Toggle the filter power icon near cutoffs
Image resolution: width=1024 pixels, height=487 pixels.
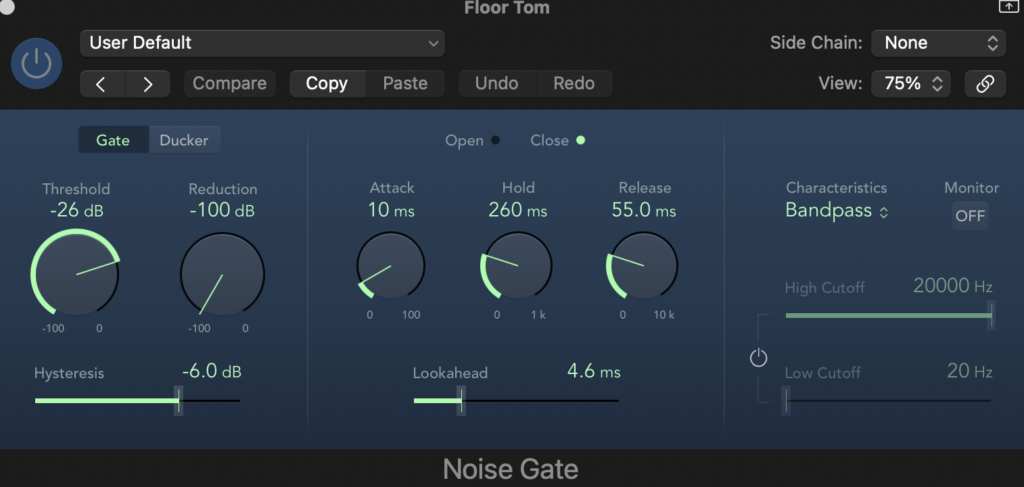(758, 358)
